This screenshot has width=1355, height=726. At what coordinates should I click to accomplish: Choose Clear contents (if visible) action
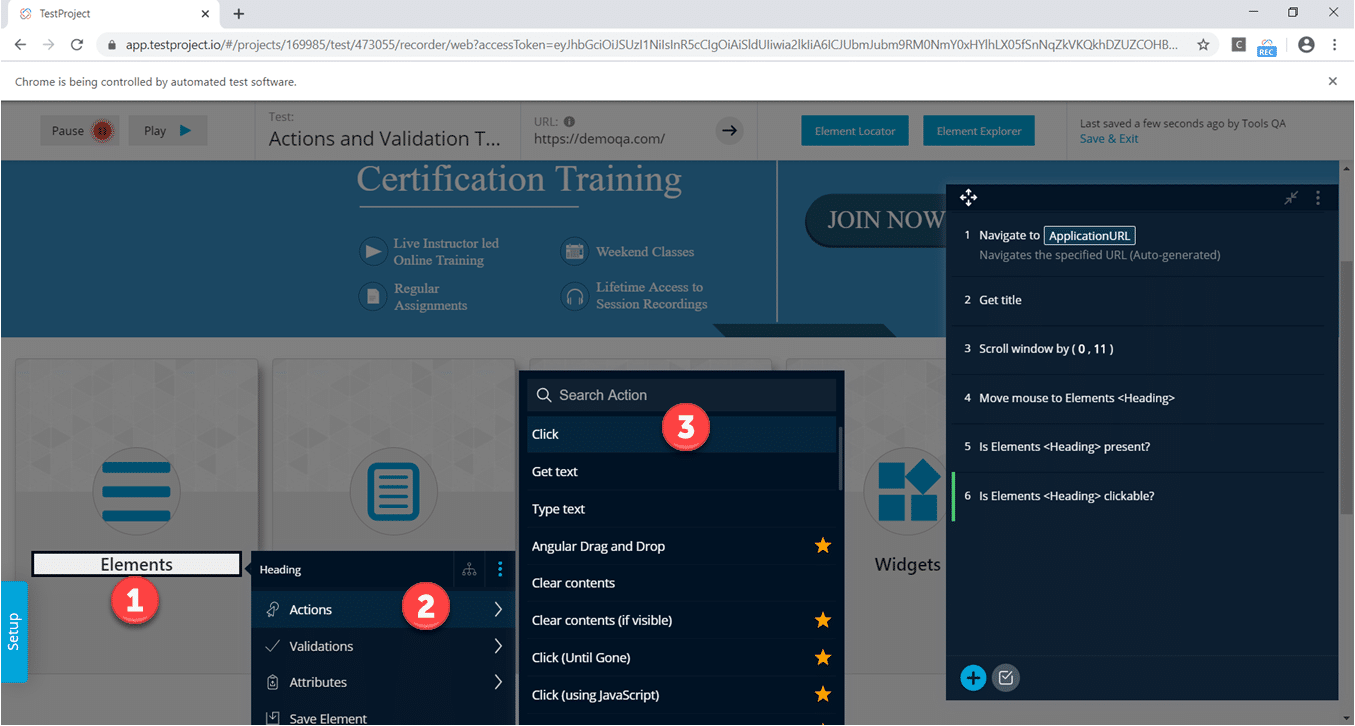coord(682,620)
